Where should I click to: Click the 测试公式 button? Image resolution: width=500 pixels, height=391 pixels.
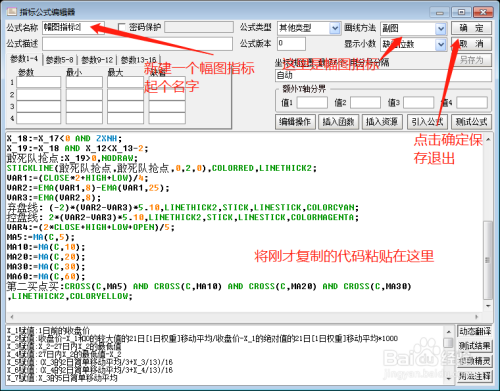[x=471, y=122]
